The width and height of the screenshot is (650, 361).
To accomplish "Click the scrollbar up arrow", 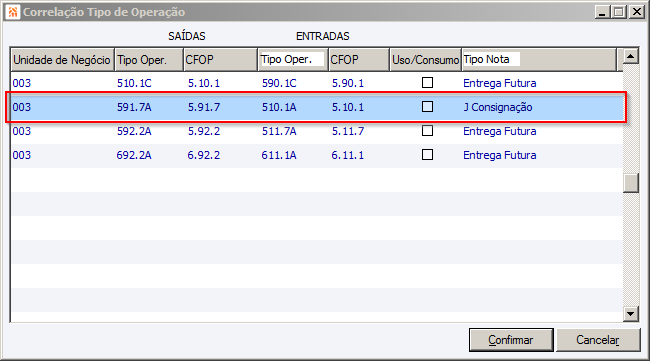I will click(631, 56).
